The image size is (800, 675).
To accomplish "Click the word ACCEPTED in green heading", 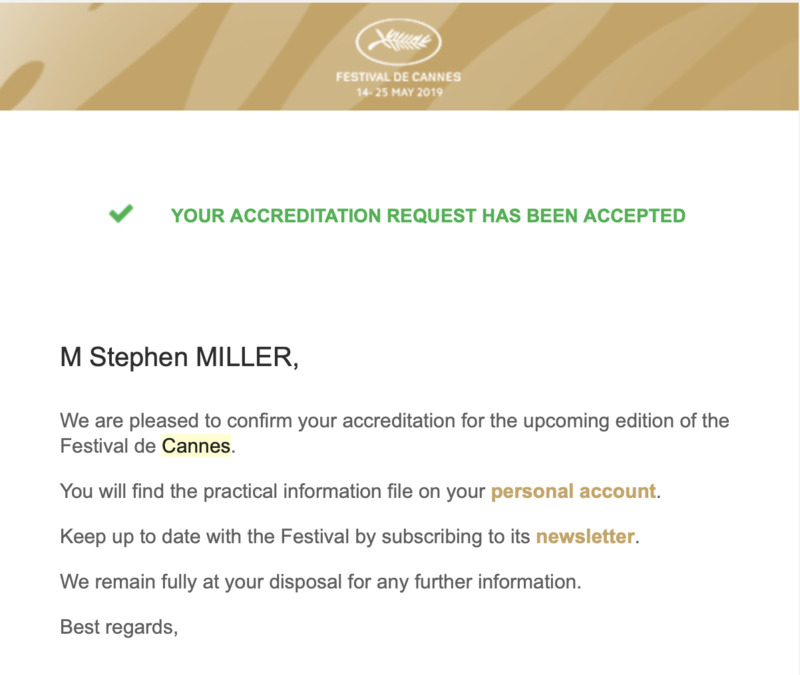I will pos(634,216).
